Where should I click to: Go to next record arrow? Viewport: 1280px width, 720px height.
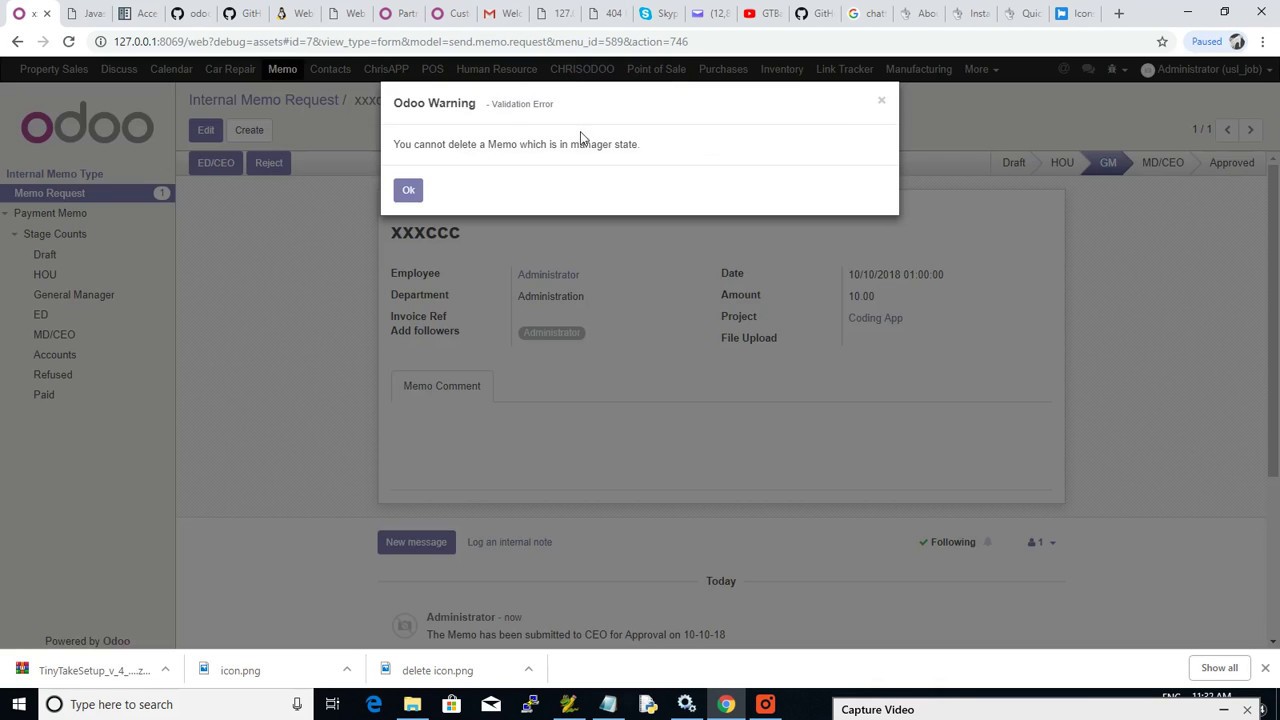click(x=1250, y=130)
